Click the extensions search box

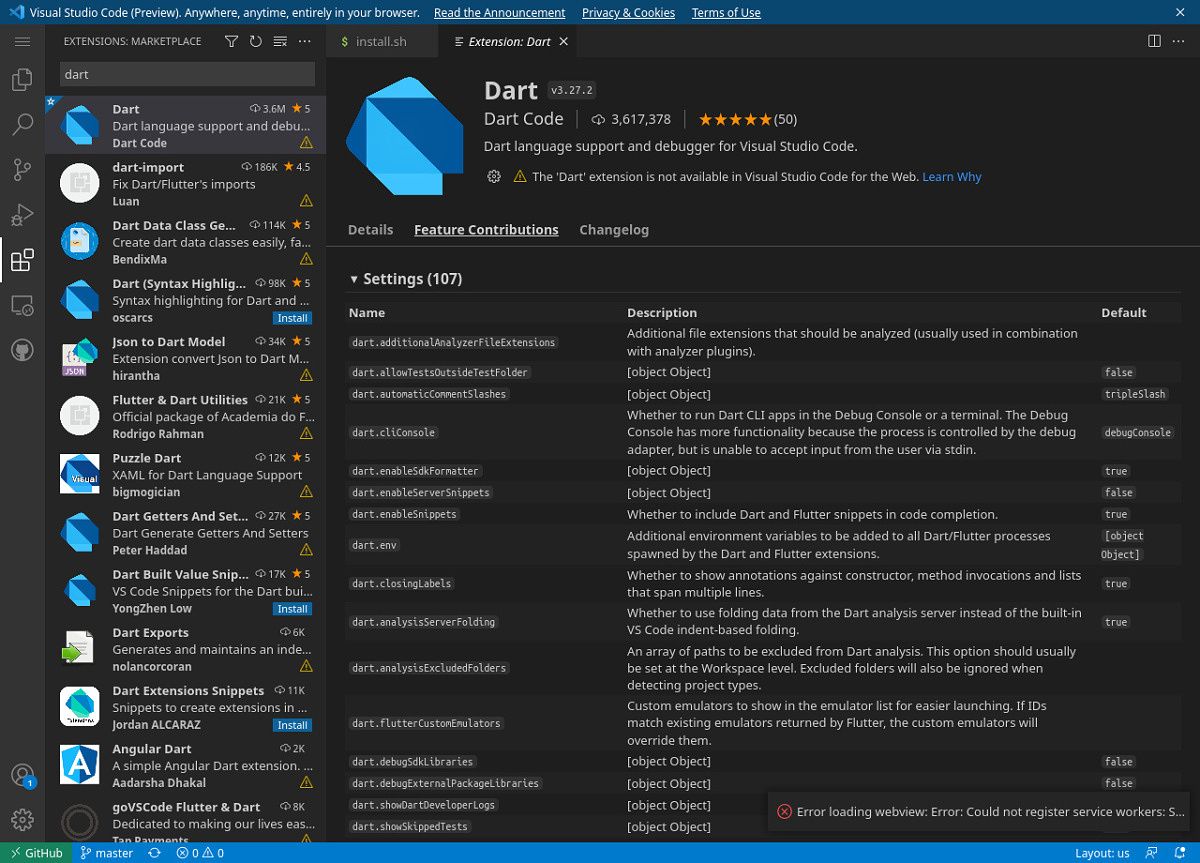coord(188,74)
